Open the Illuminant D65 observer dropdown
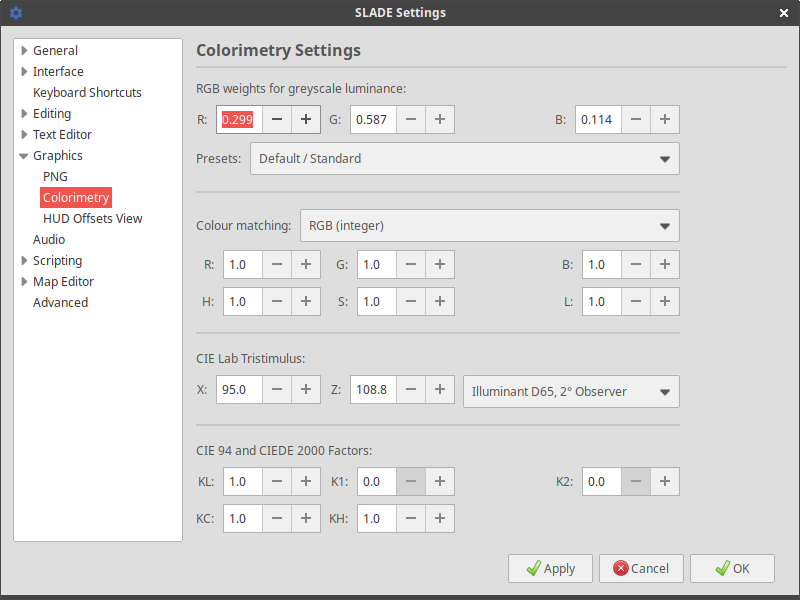Screen dimensions: 800x600 coord(571,392)
